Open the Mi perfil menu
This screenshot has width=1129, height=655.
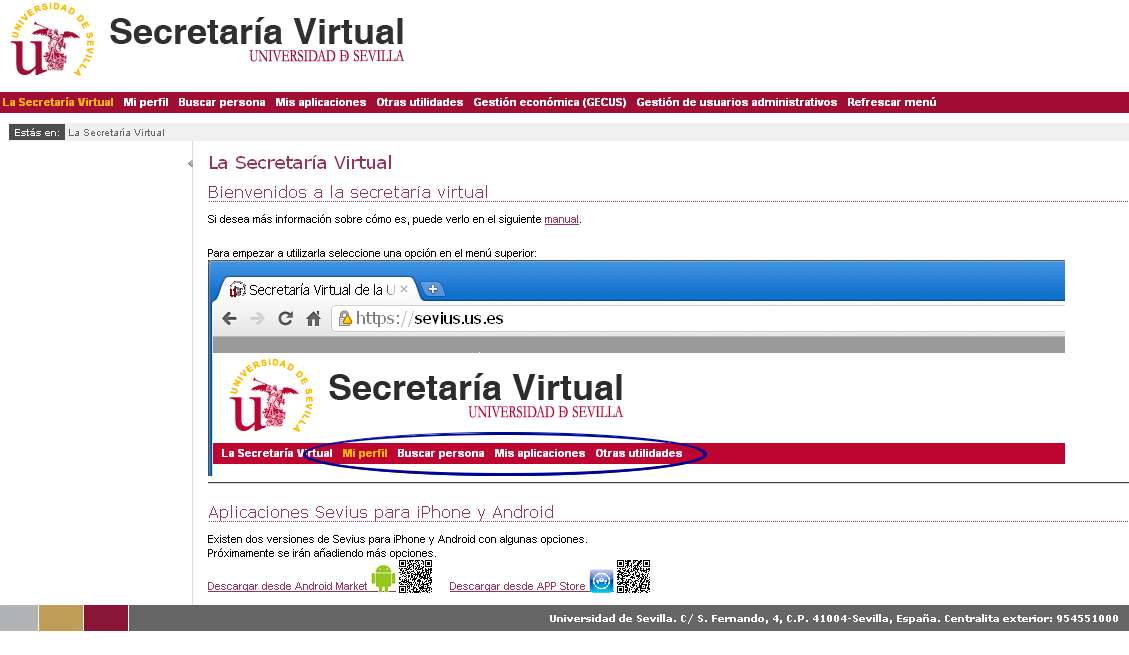coord(145,102)
